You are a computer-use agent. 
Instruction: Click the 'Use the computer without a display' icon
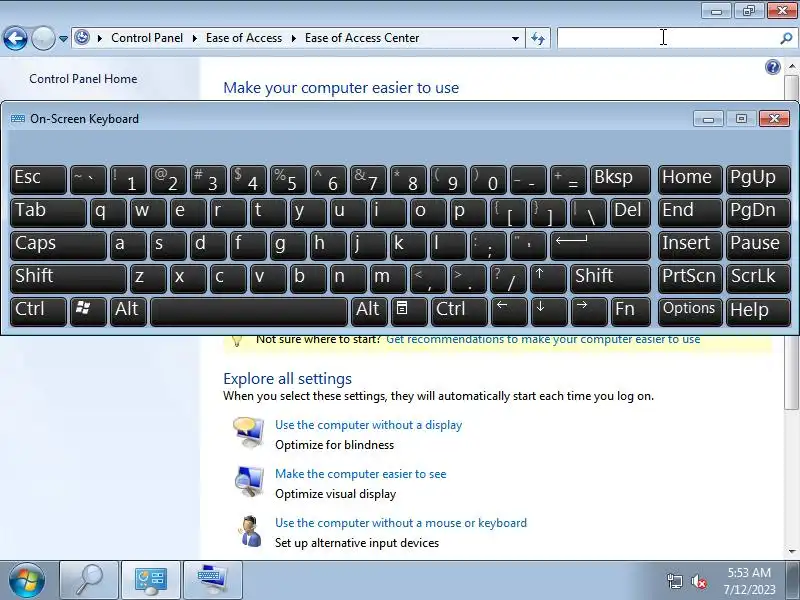pyautogui.click(x=248, y=432)
